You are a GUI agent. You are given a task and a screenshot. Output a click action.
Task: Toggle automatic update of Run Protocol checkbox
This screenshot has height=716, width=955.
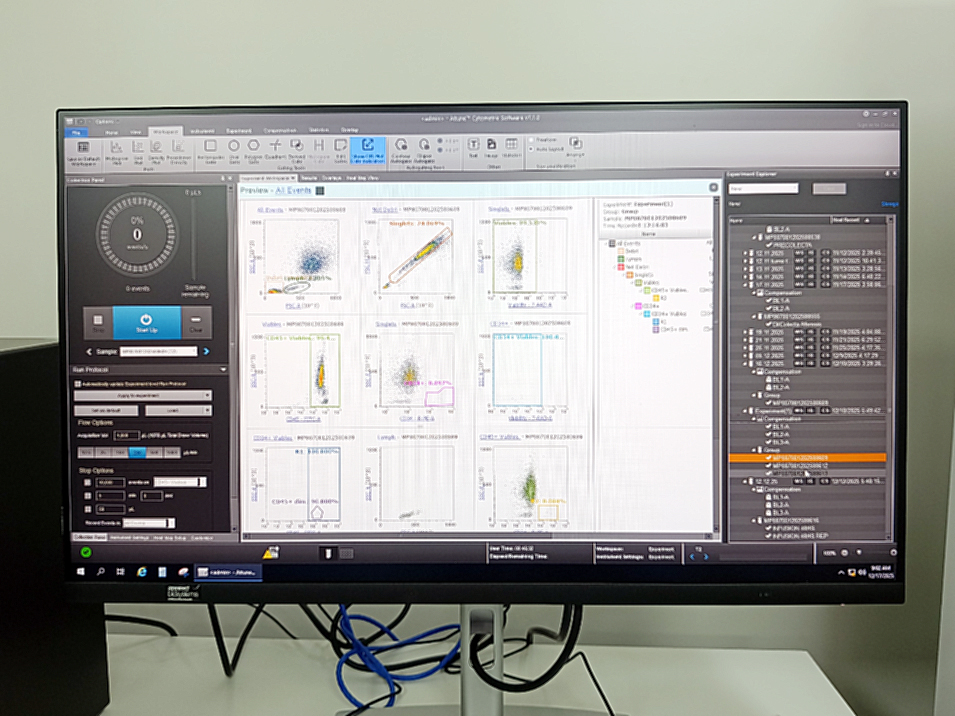[x=77, y=384]
